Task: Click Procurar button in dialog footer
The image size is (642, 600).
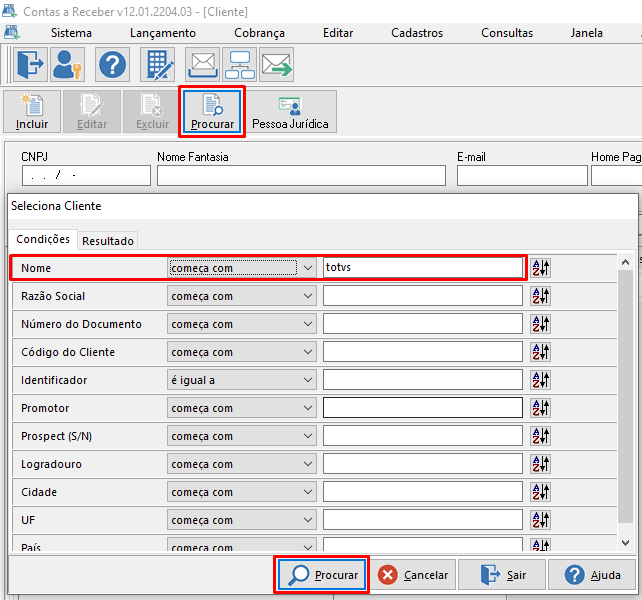Action: [322, 575]
